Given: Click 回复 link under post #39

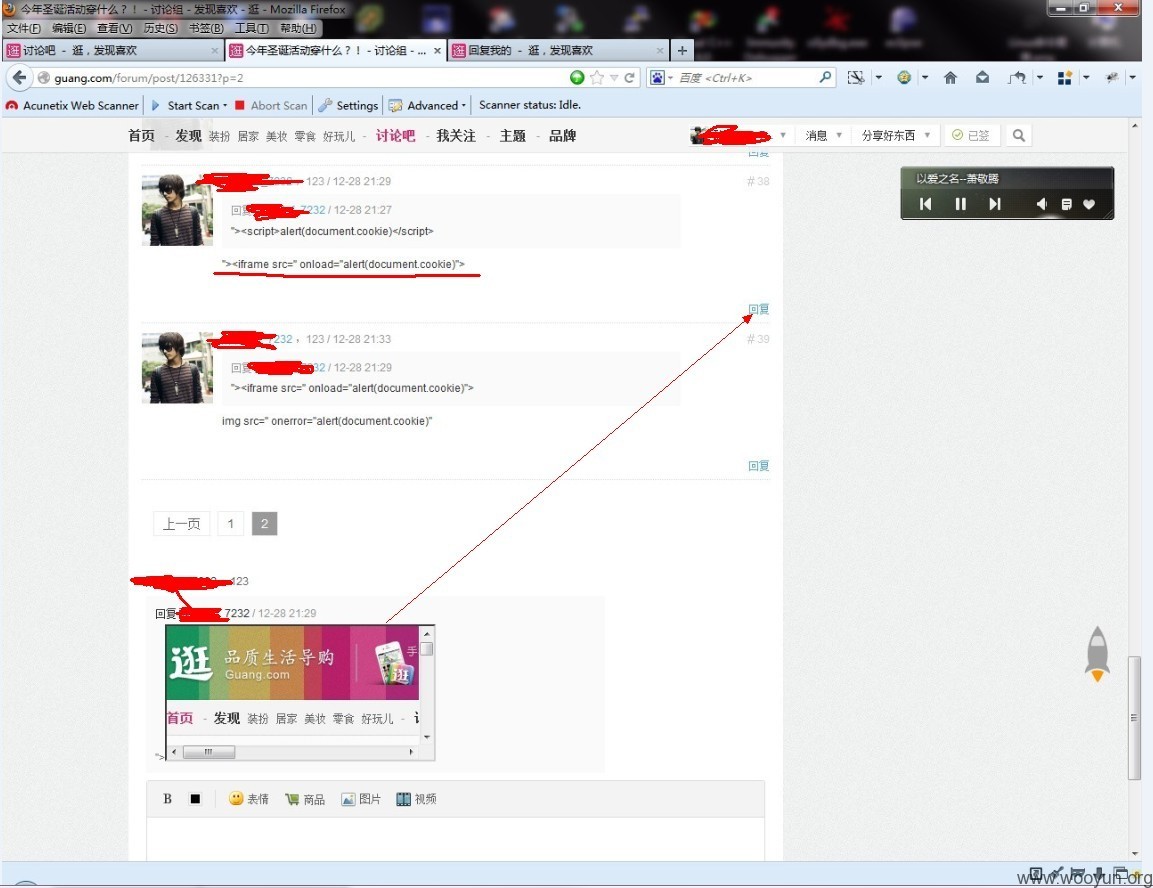Looking at the screenshot, I should point(759,465).
